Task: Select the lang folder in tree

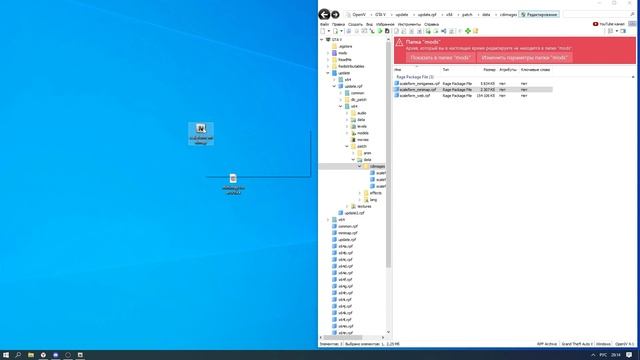Action: click(373, 200)
